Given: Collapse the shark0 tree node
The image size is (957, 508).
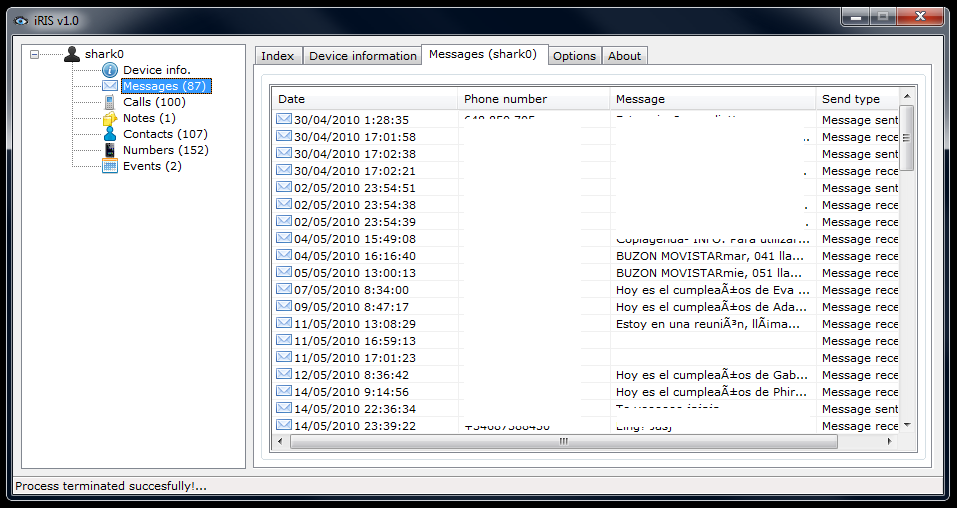Looking at the screenshot, I should pyautogui.click(x=35, y=54).
